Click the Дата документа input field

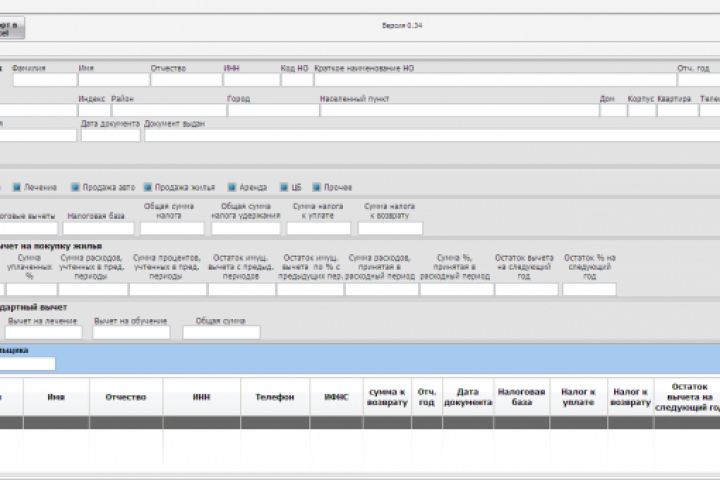coord(111,135)
